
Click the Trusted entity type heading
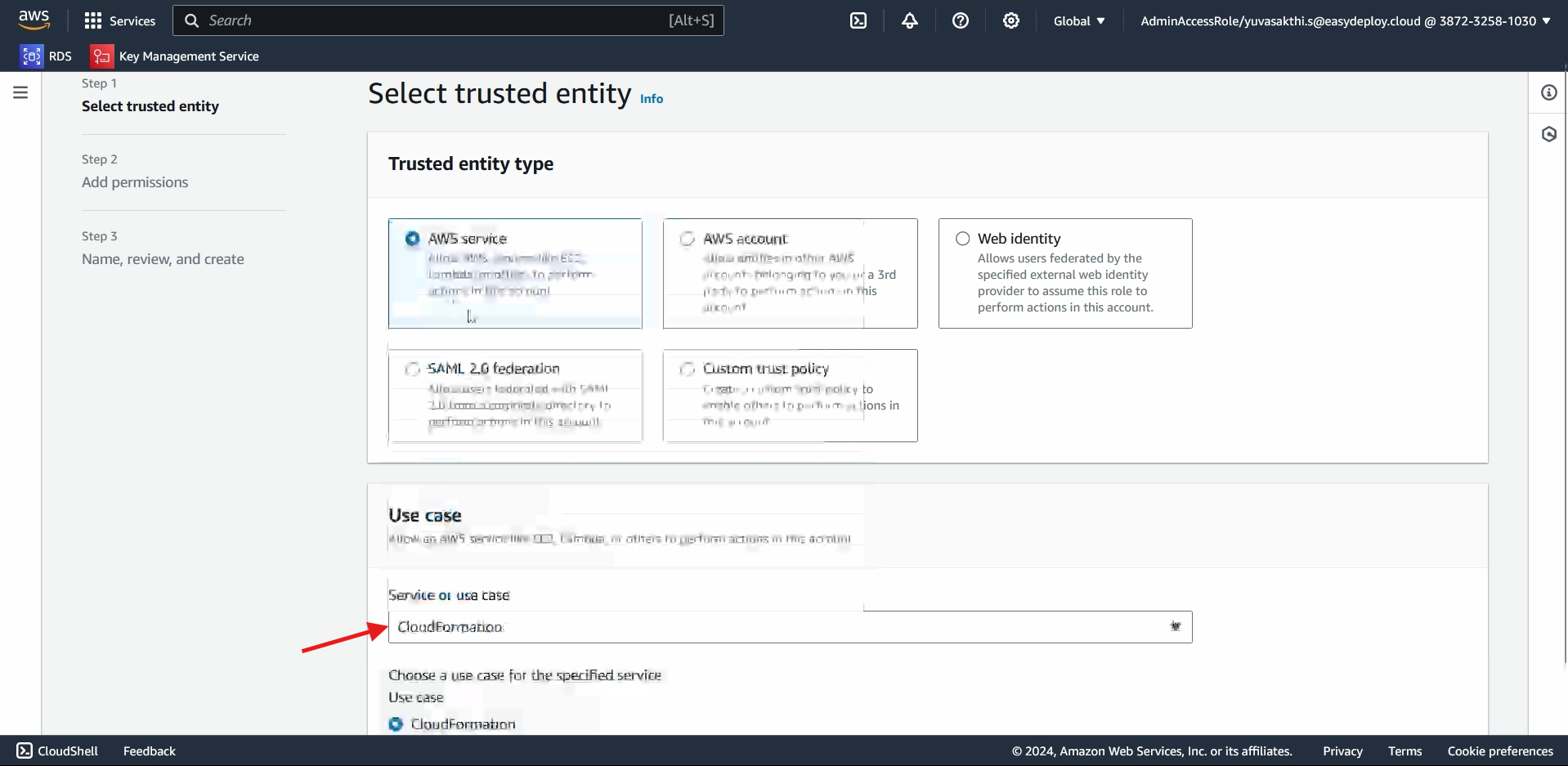click(471, 164)
